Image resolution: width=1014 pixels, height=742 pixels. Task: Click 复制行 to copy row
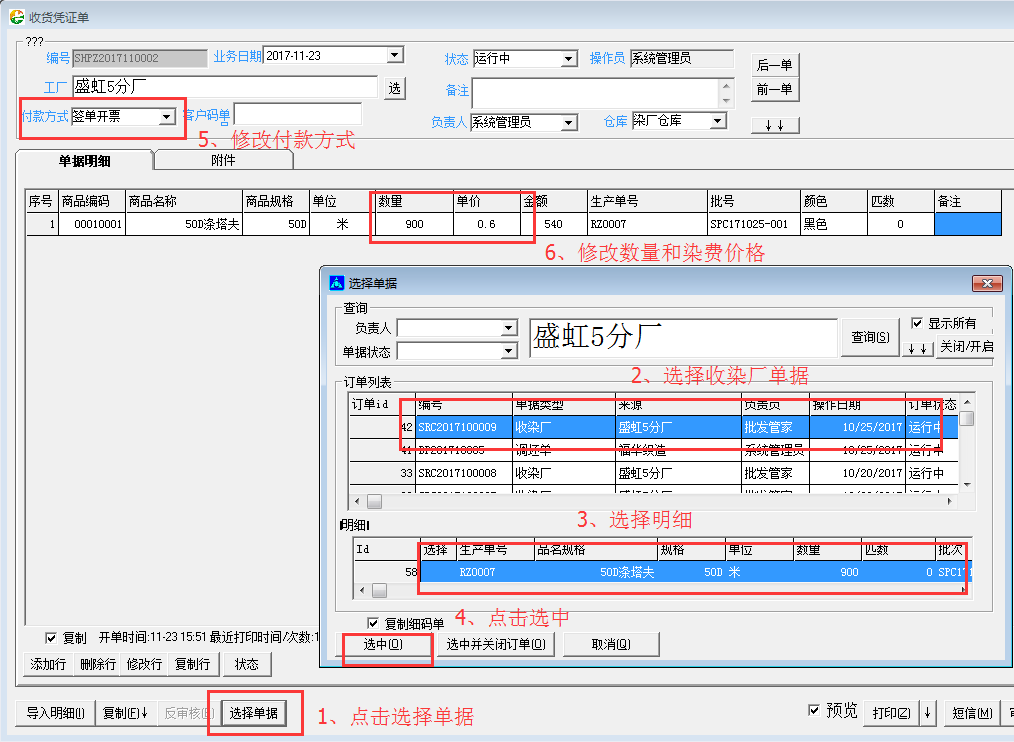[x=193, y=664]
